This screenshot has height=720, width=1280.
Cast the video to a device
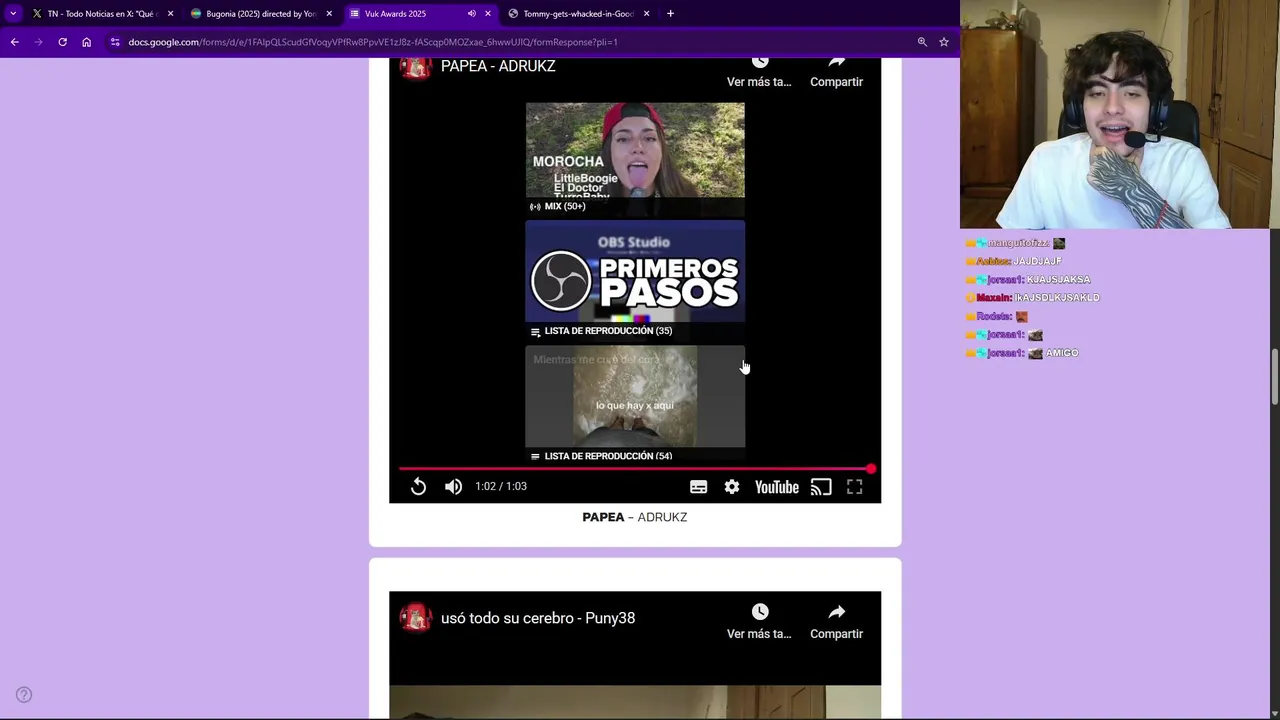(821, 486)
